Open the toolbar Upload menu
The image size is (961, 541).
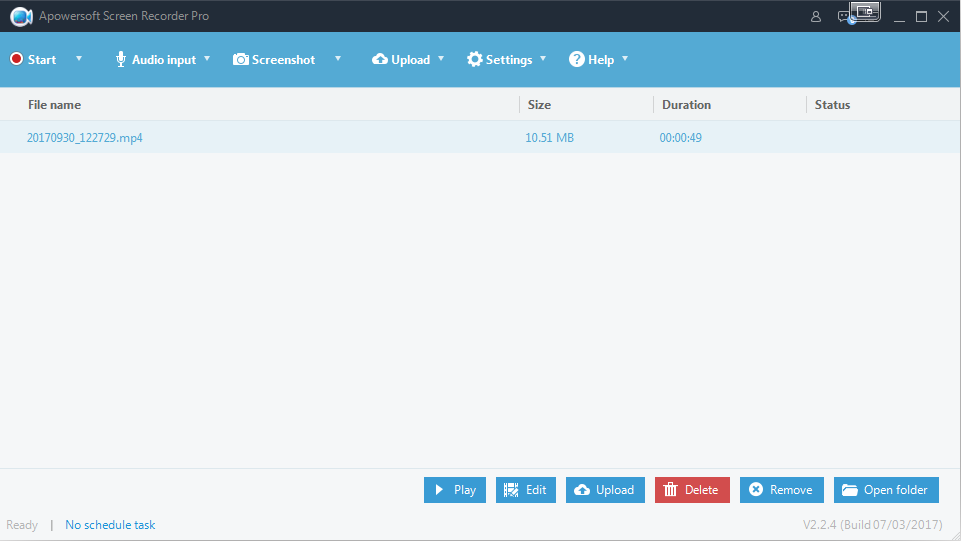(401, 59)
